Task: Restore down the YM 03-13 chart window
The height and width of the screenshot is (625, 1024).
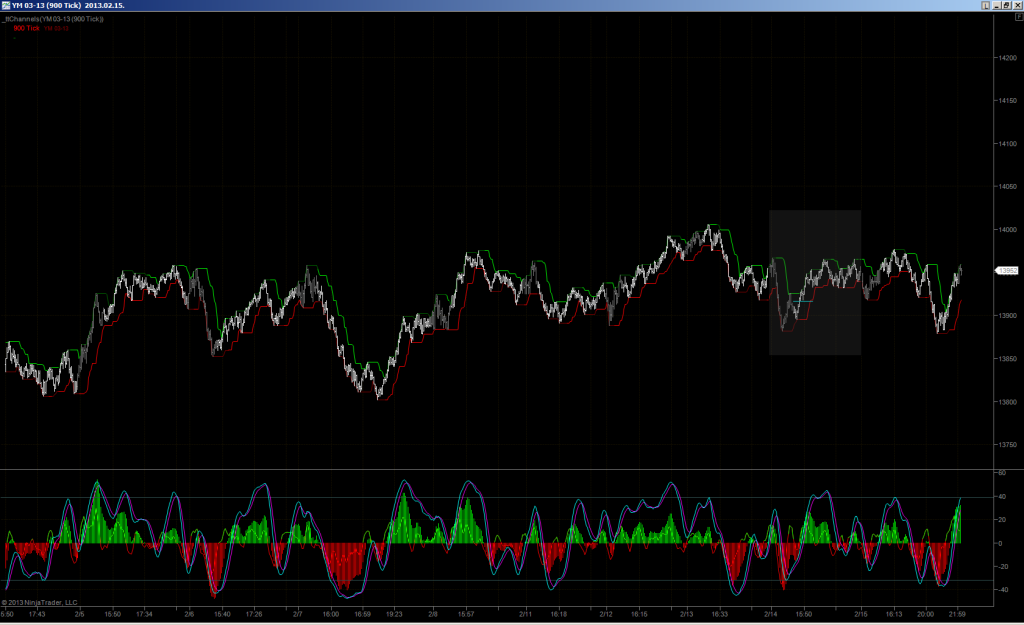Action: point(1007,5)
